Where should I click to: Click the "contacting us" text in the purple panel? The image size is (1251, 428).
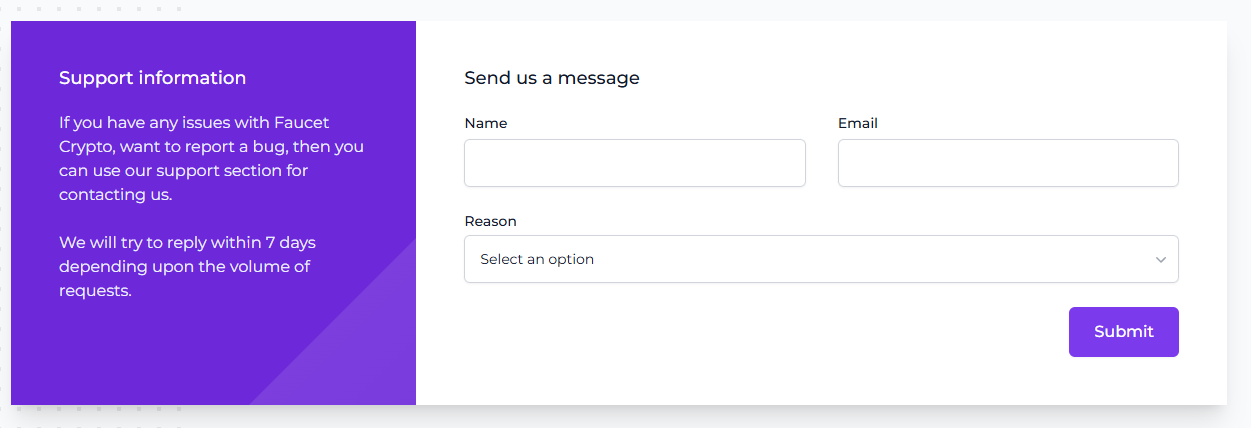[115, 195]
